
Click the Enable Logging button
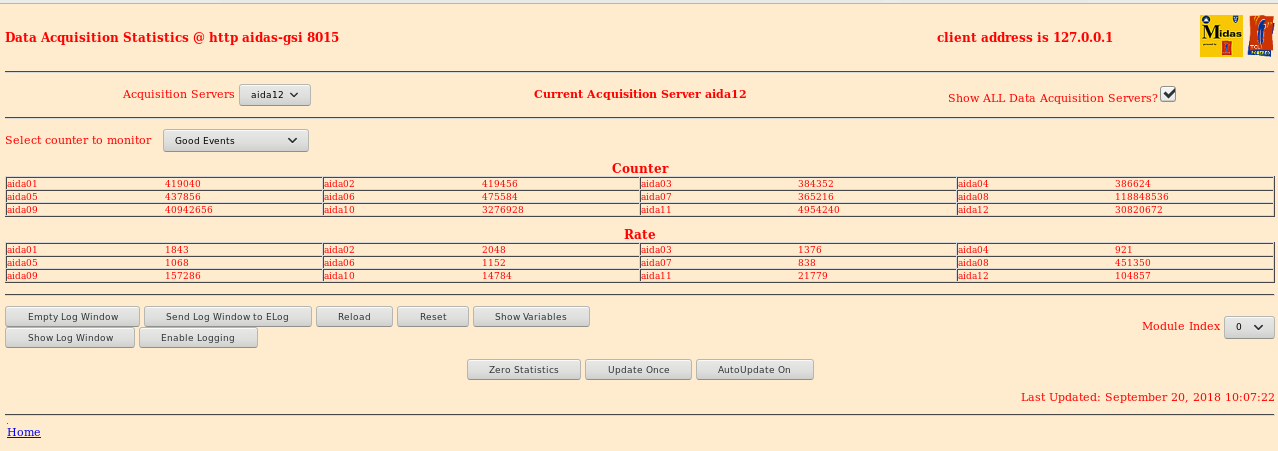198,338
